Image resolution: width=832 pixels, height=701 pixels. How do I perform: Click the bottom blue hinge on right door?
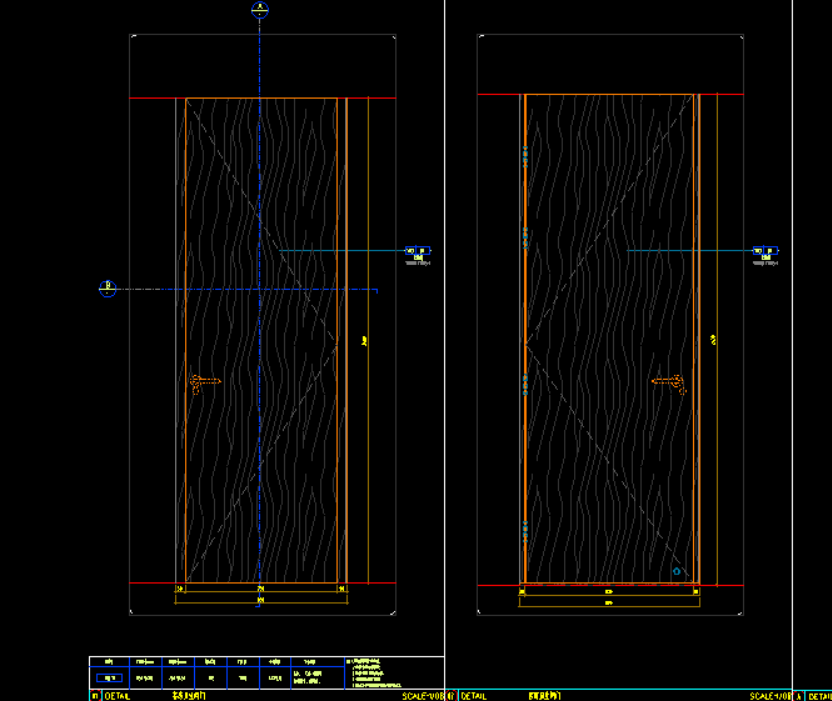525,530
